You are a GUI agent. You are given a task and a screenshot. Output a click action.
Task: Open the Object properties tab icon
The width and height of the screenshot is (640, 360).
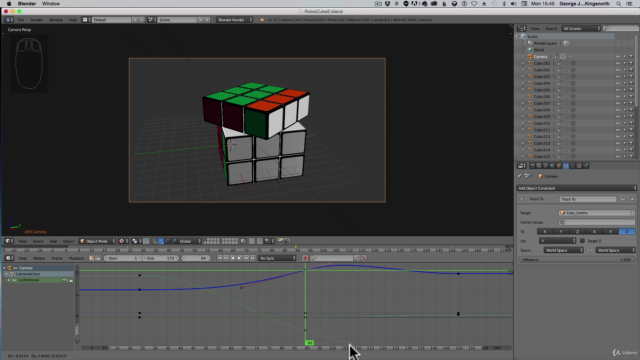(559, 166)
